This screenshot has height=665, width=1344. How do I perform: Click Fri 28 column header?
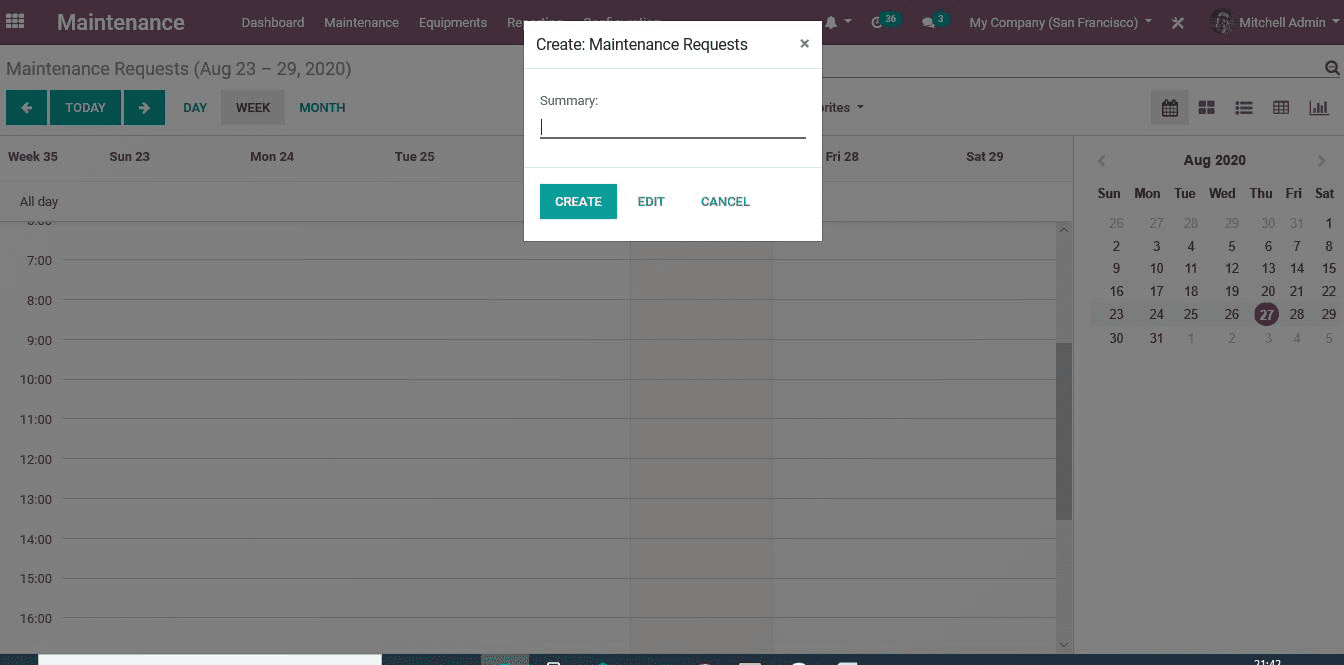(842, 156)
